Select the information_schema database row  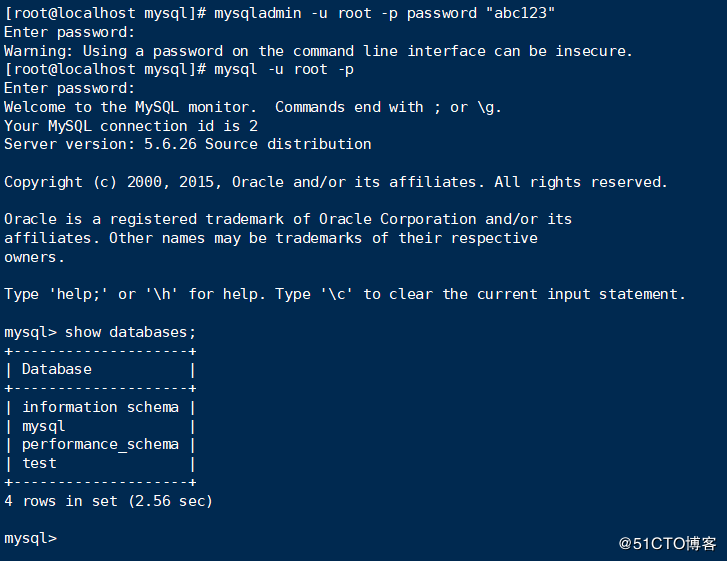point(101,407)
